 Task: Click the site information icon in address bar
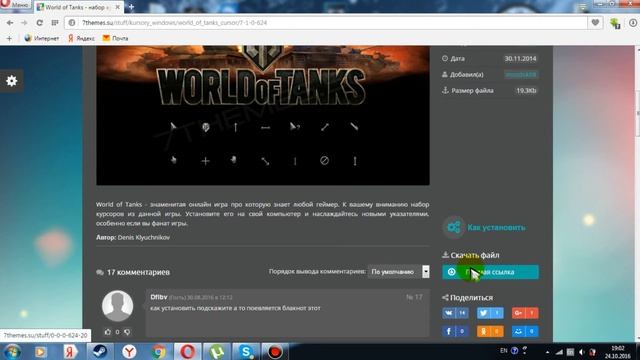[72, 23]
